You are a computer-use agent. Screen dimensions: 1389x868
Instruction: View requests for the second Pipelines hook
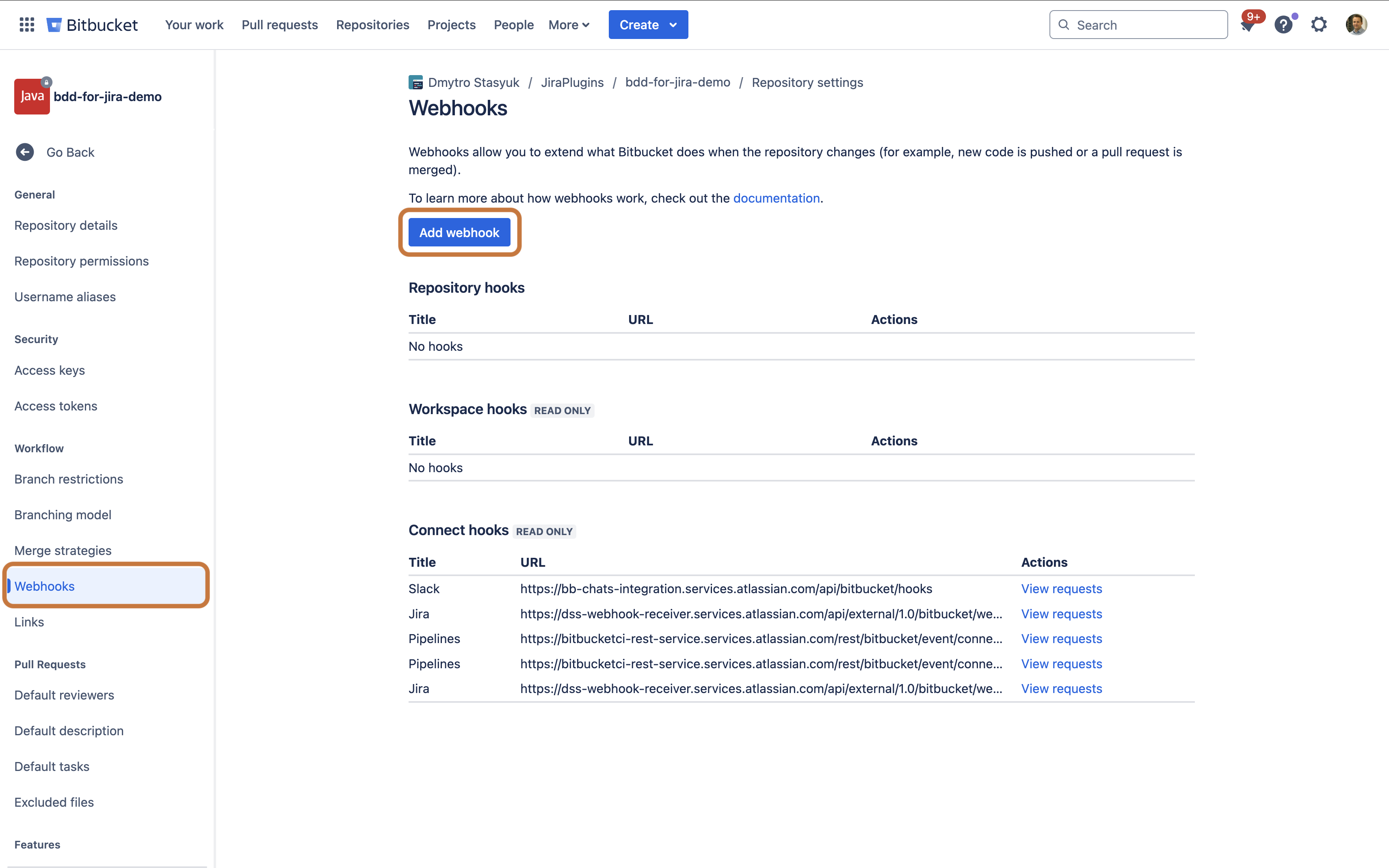coord(1061,664)
